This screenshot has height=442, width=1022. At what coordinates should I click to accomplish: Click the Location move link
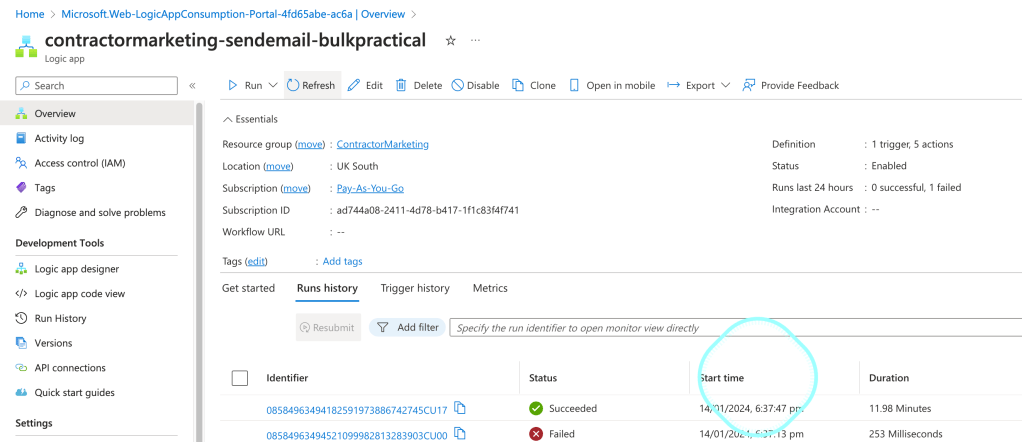pos(278,166)
